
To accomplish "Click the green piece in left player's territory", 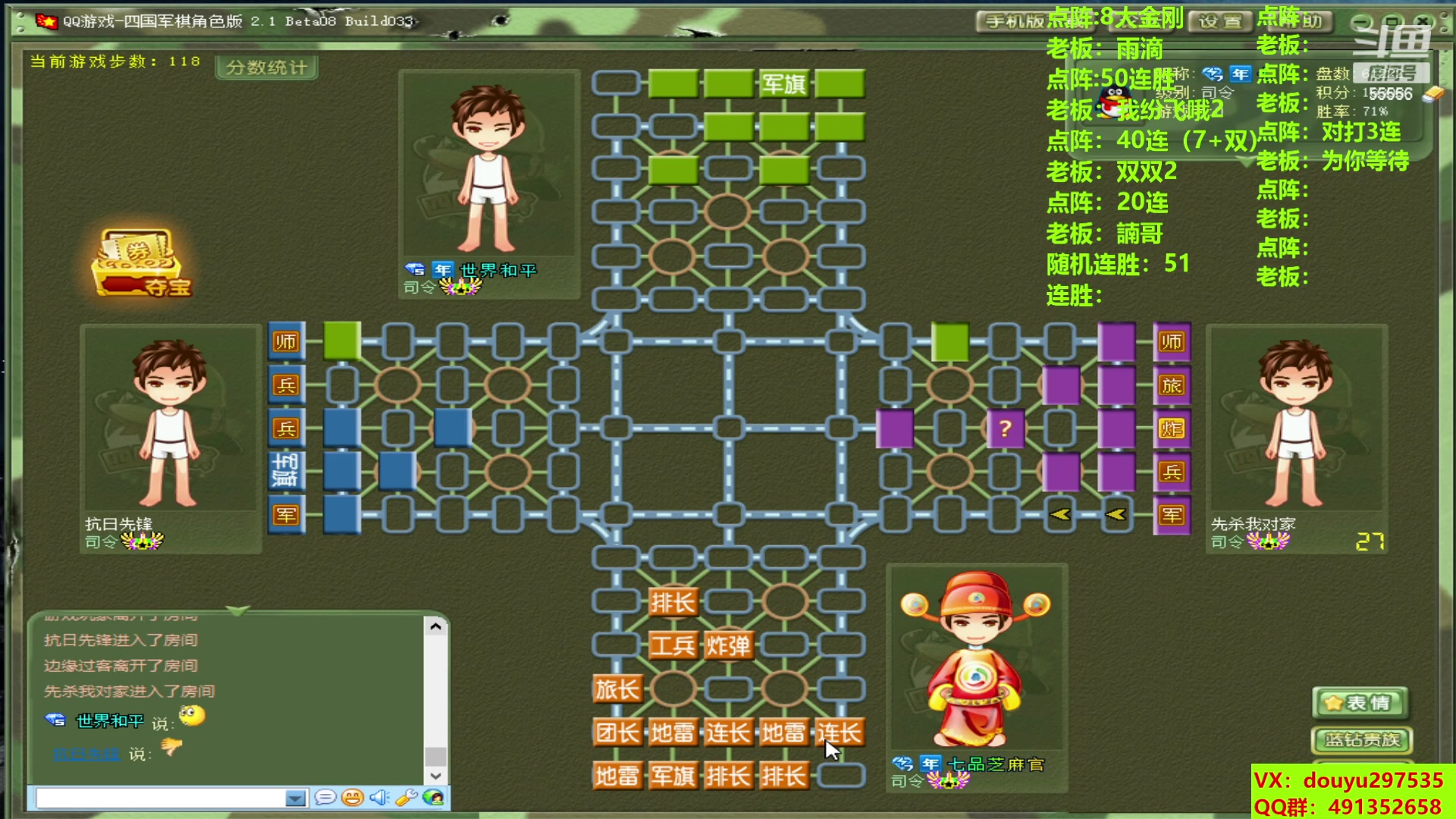I will 342,340.
